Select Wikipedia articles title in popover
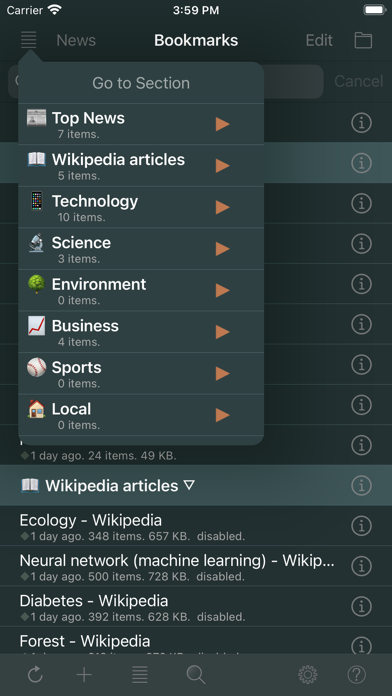This screenshot has height=696, width=392. pos(118,159)
